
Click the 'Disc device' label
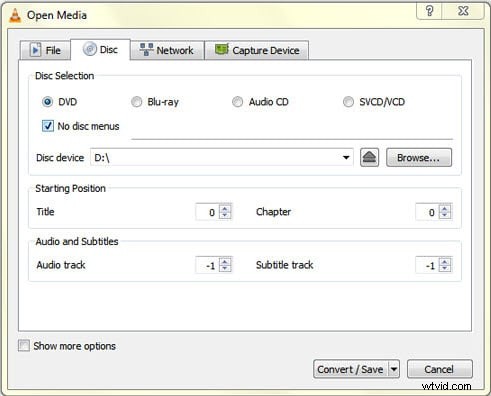[60, 158]
